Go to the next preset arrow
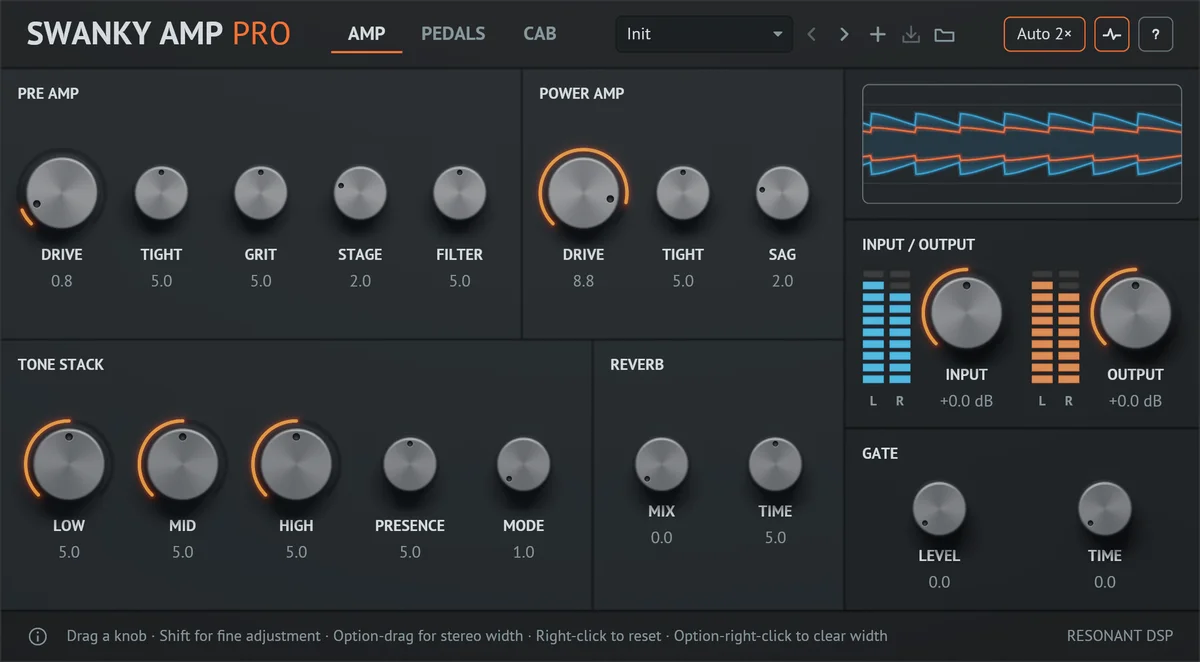The width and height of the screenshot is (1200, 662). pos(844,35)
